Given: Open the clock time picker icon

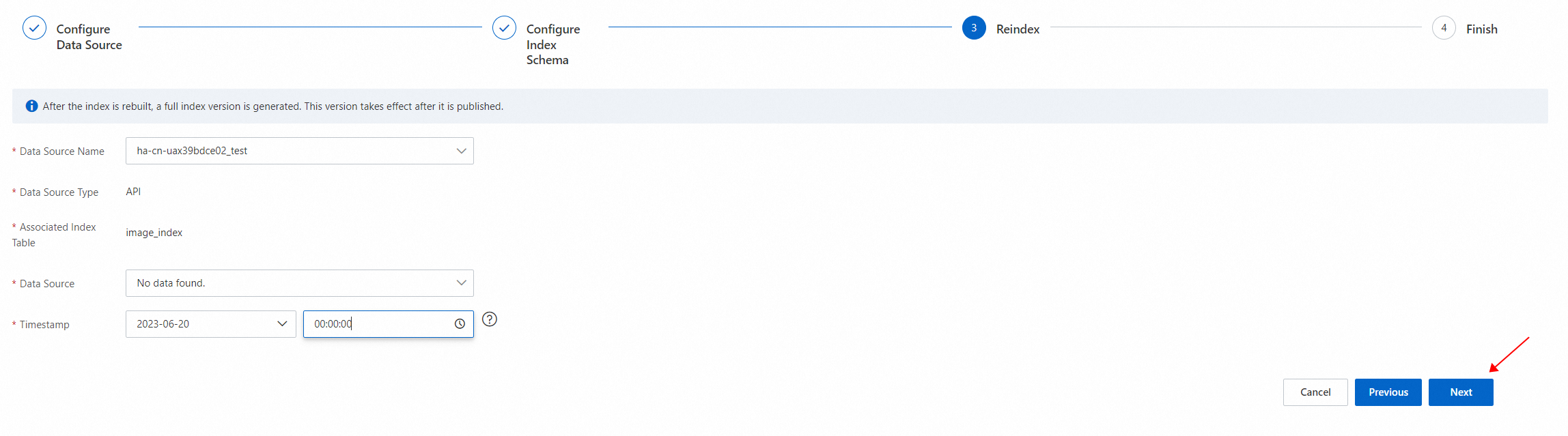Looking at the screenshot, I should point(460,324).
